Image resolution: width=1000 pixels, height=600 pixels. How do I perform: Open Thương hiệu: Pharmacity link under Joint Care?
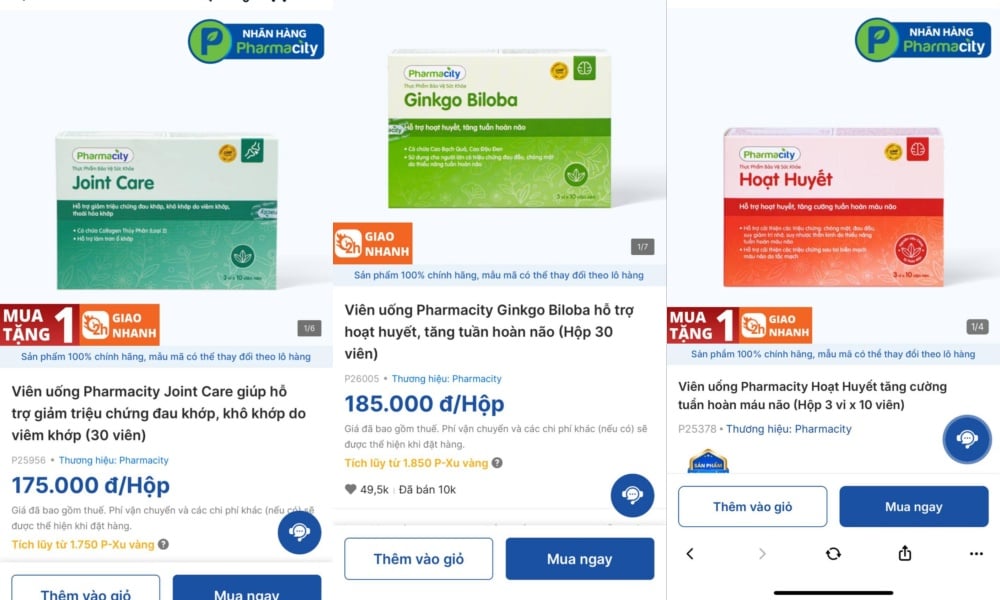coord(114,460)
